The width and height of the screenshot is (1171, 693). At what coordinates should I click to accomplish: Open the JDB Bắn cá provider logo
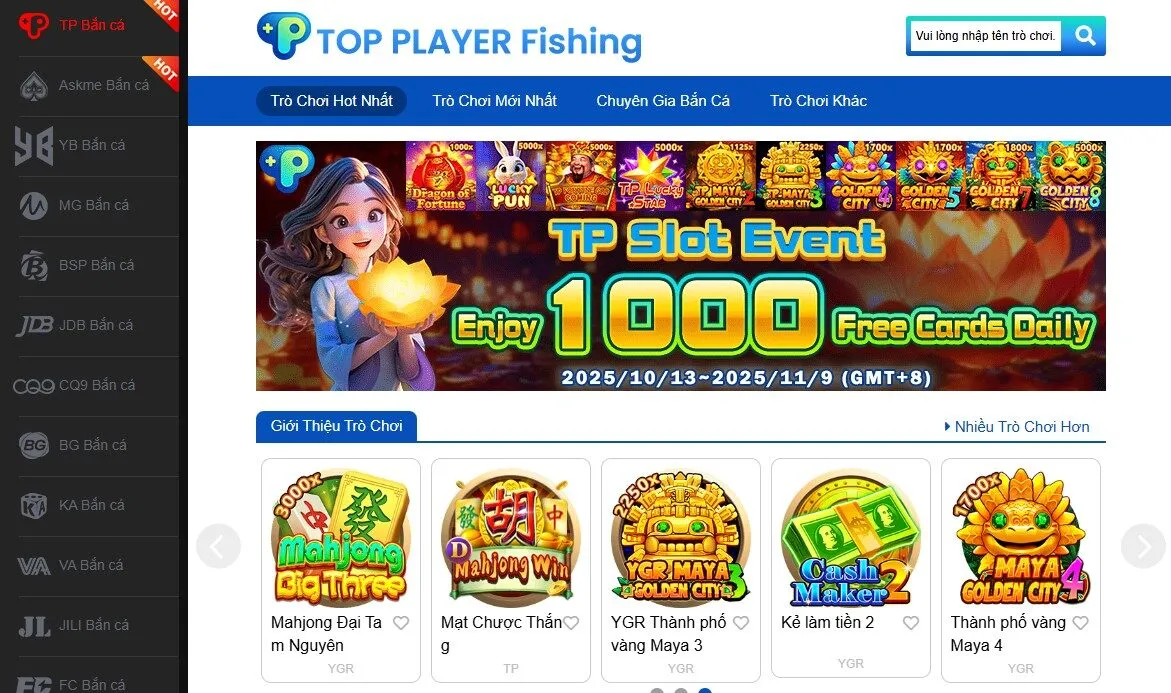click(x=34, y=325)
